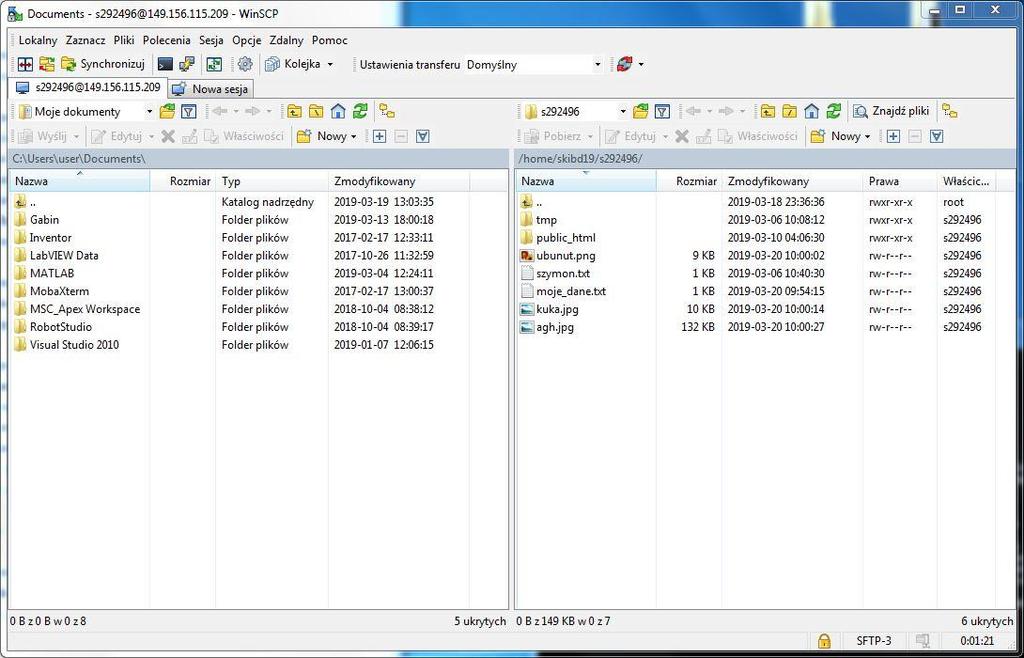Open the Nowa sesja tab
Image resolution: width=1024 pixels, height=658 pixels.
(211, 89)
